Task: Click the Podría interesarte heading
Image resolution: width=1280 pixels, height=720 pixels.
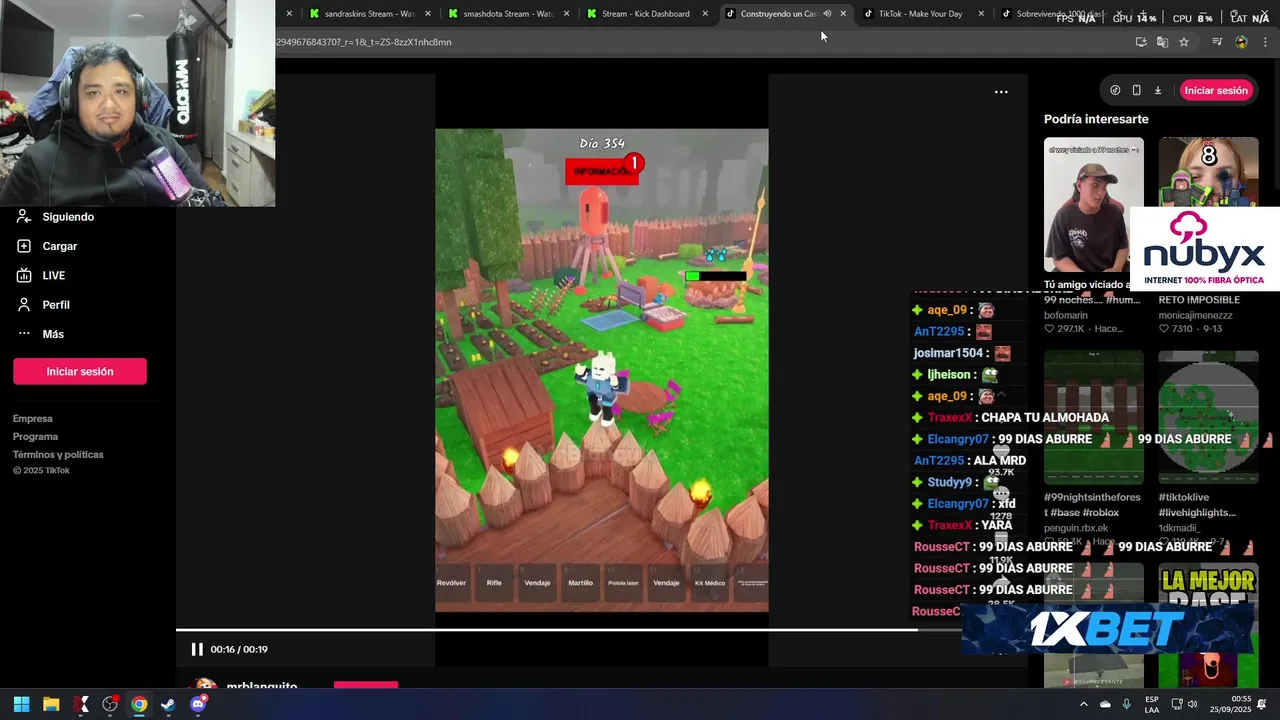Action: [x=1096, y=119]
